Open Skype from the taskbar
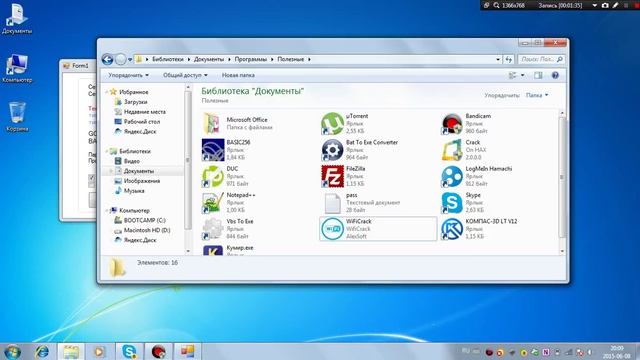The image size is (640, 360). (129, 351)
